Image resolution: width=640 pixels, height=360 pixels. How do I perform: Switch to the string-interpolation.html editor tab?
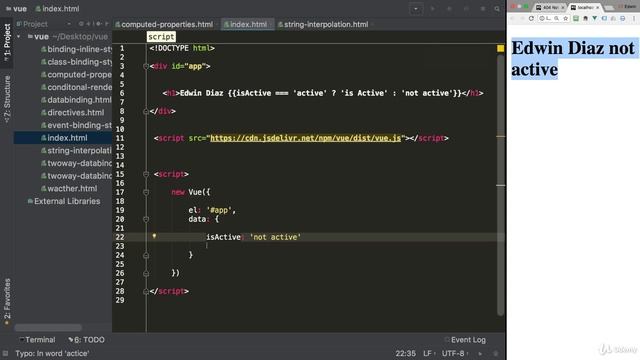point(323,24)
